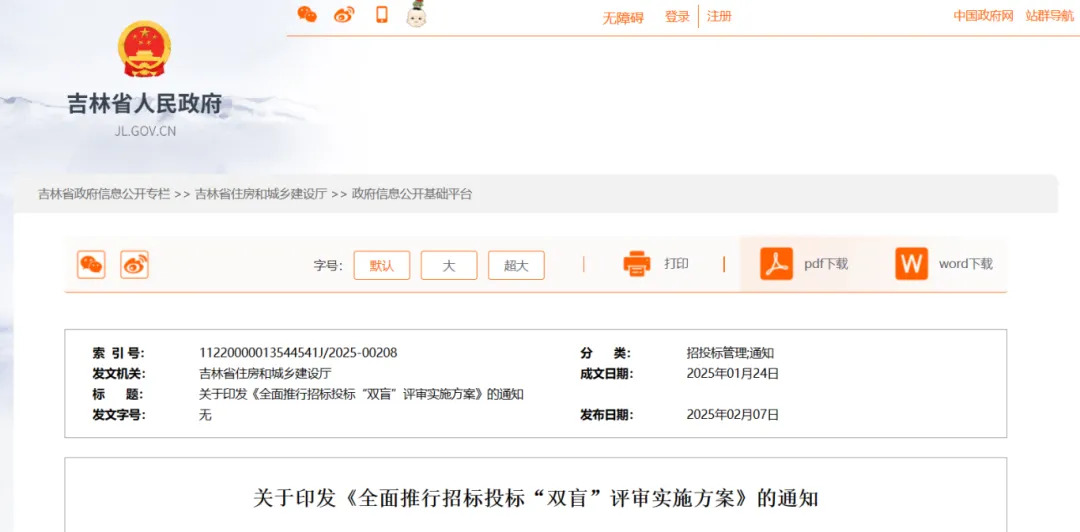Select 大 font size option
This screenshot has width=1080, height=532.
[448, 265]
